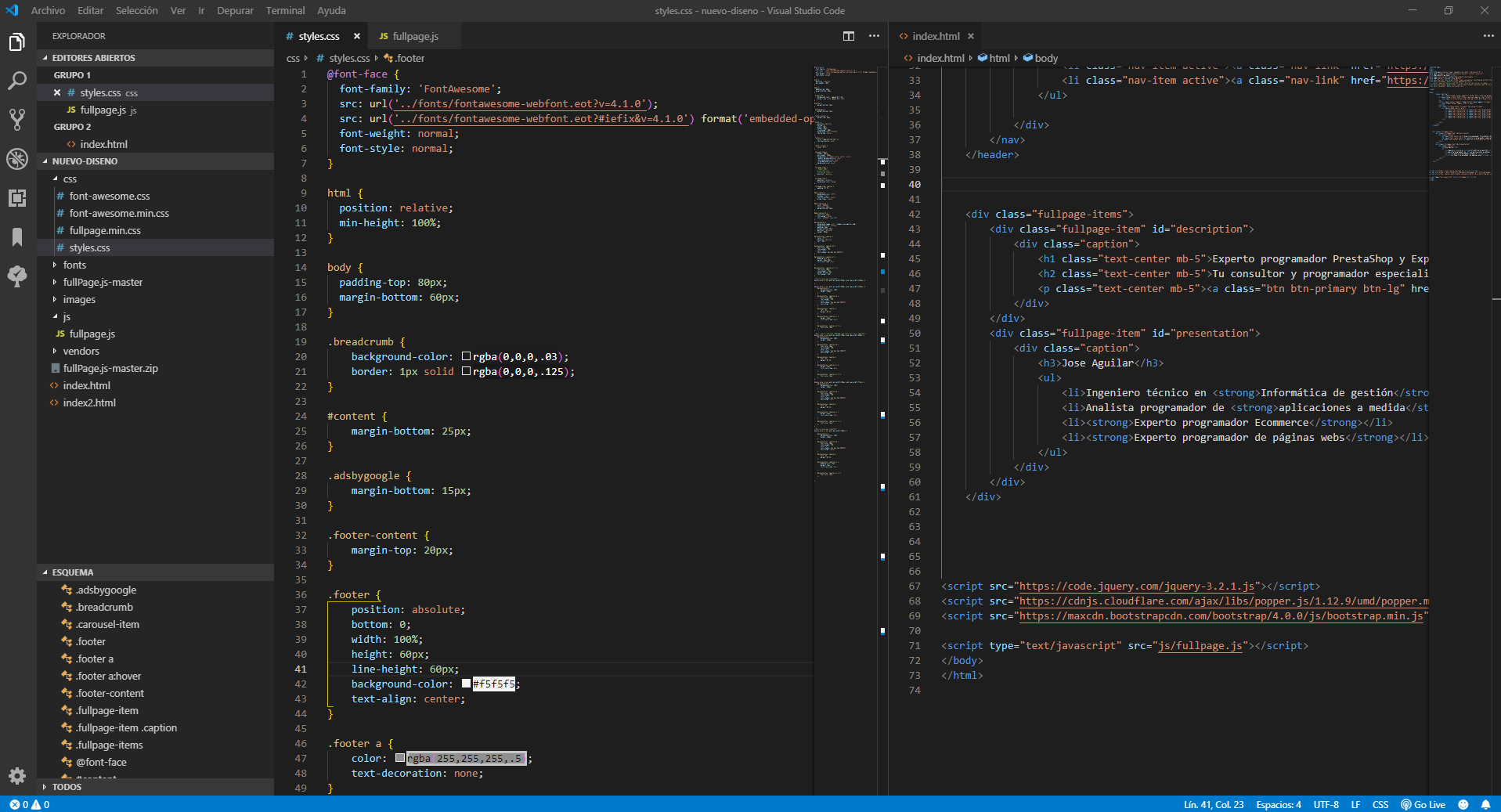Start Go Live server
Image resolution: width=1501 pixels, height=812 pixels.
point(1423,804)
